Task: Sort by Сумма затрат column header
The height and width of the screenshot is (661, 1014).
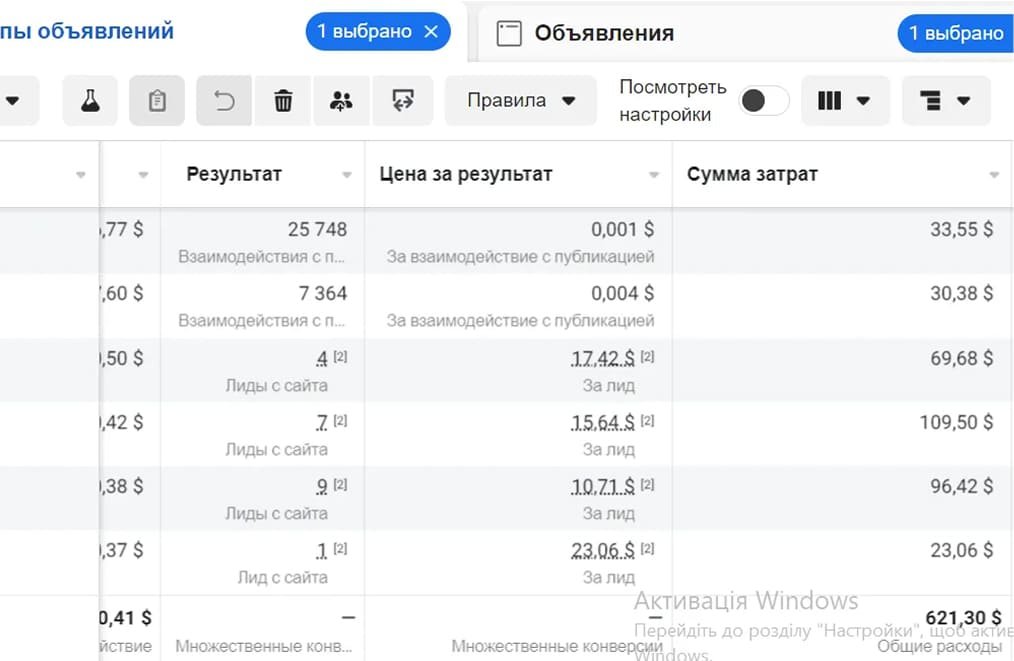Action: pyautogui.click(x=752, y=174)
